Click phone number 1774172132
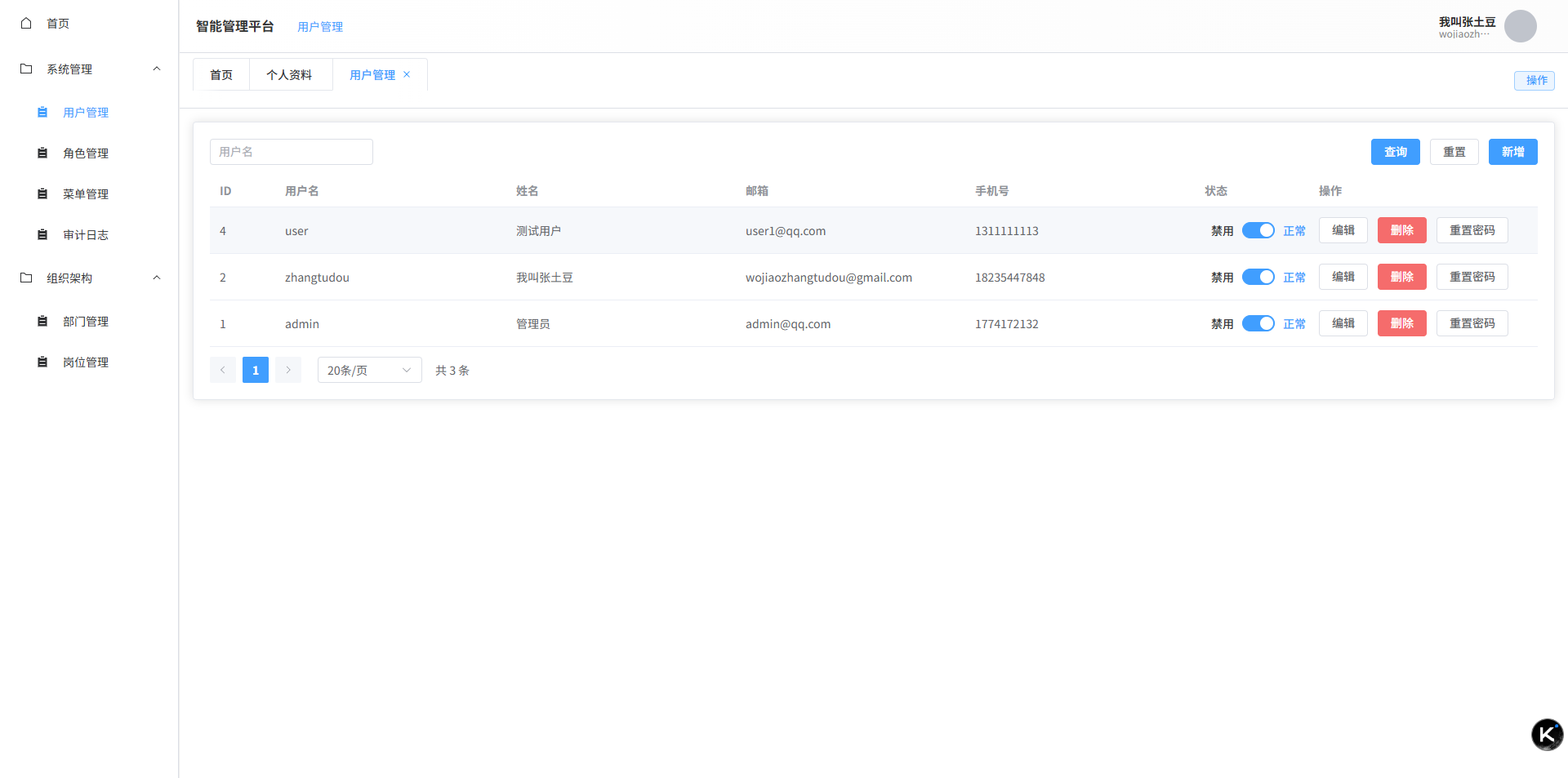1568x778 pixels. pos(1007,324)
